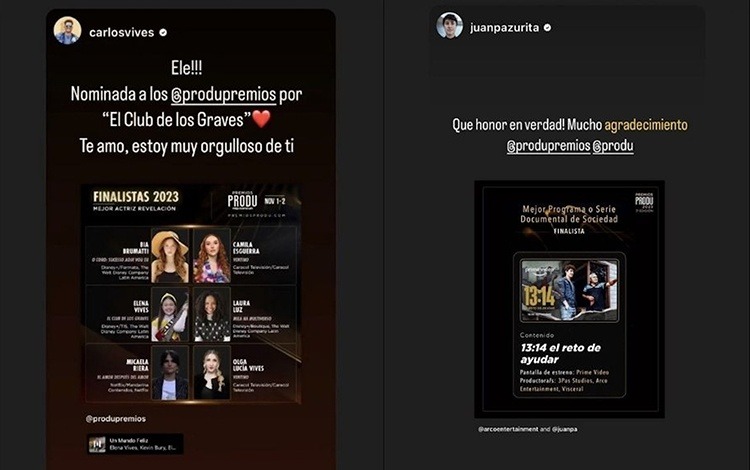
Task: Open the Finalistas 2023 shared post
Action: [x=192, y=293]
